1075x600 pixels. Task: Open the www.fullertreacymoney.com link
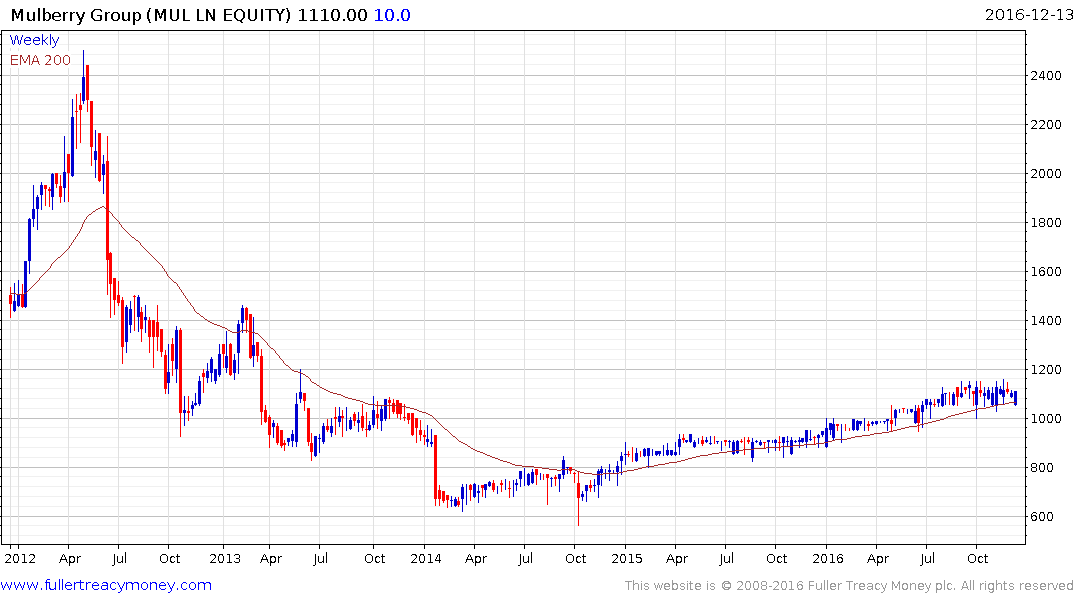tap(106, 585)
